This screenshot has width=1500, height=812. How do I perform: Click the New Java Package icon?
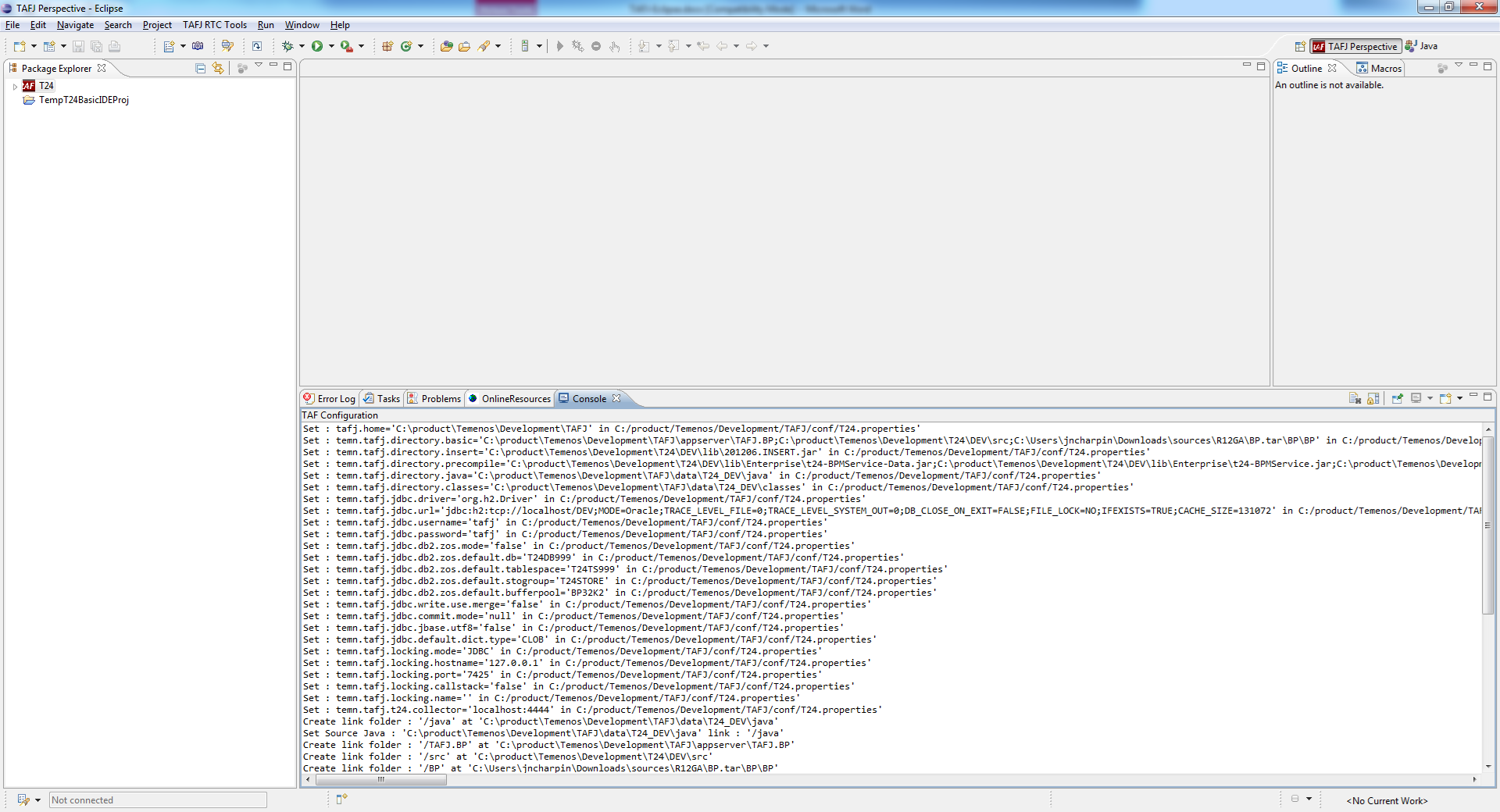[387, 46]
